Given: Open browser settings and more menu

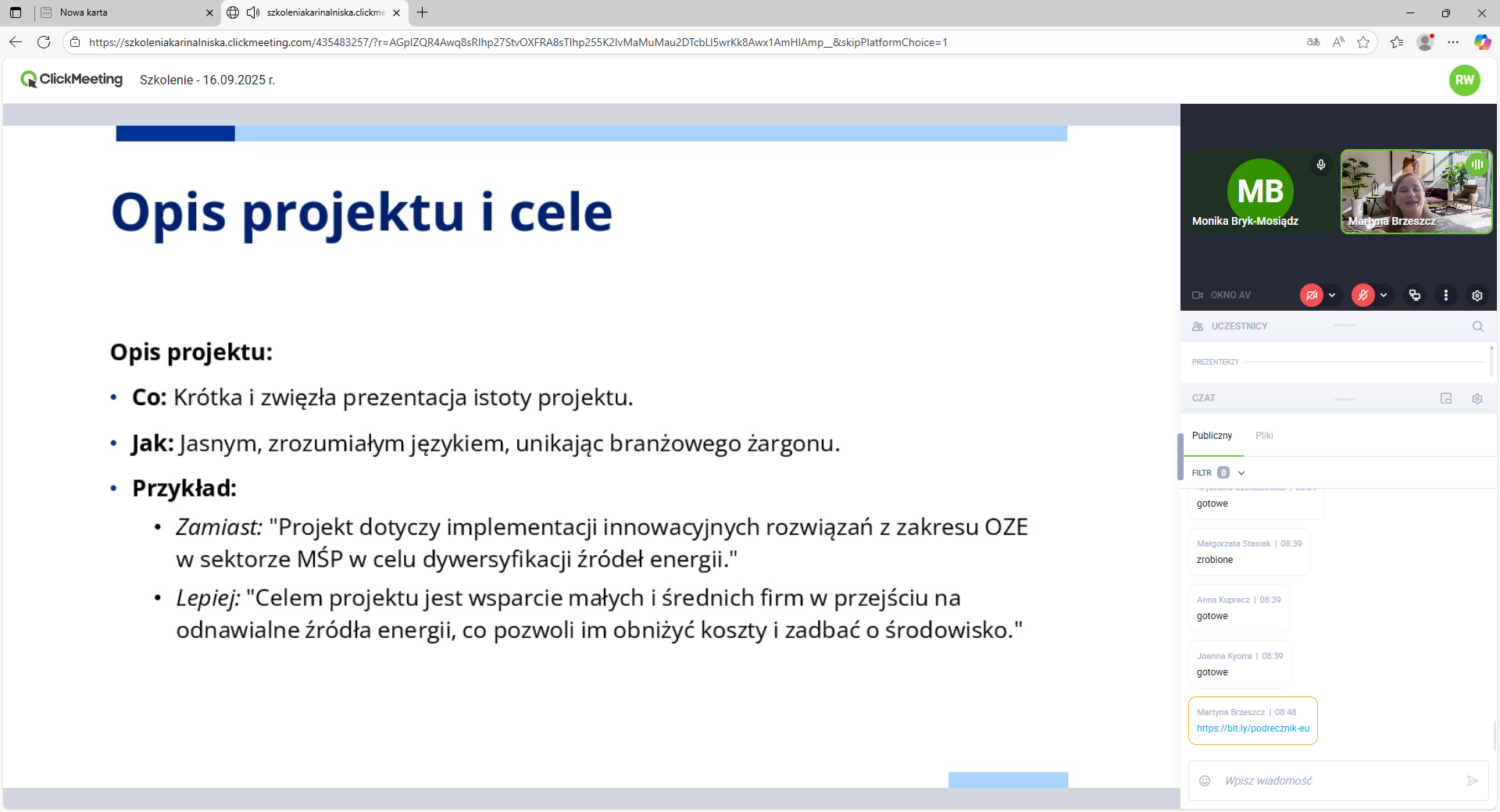Looking at the screenshot, I should pos(1453,42).
